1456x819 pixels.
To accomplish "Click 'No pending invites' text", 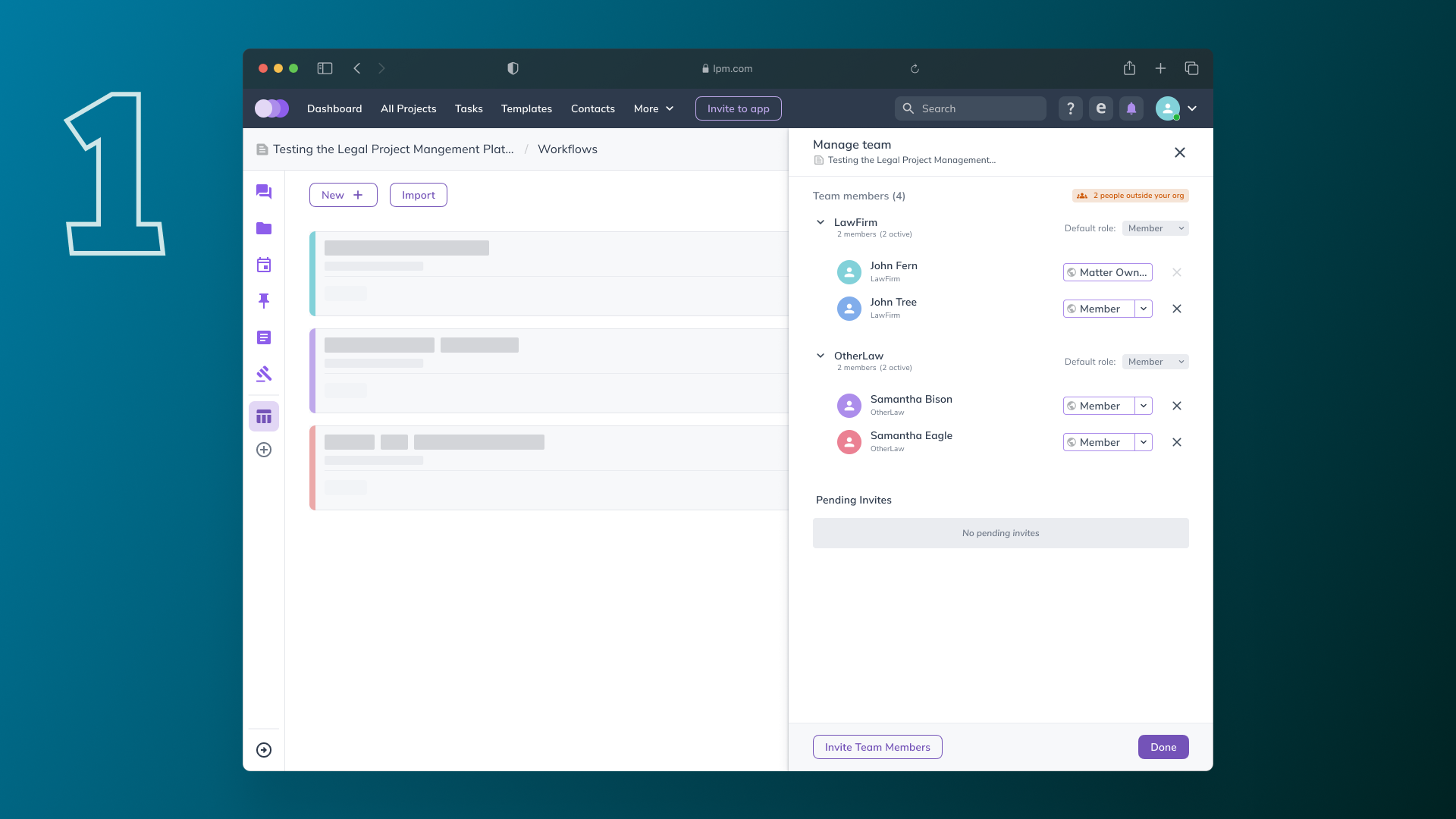I will 1001,533.
